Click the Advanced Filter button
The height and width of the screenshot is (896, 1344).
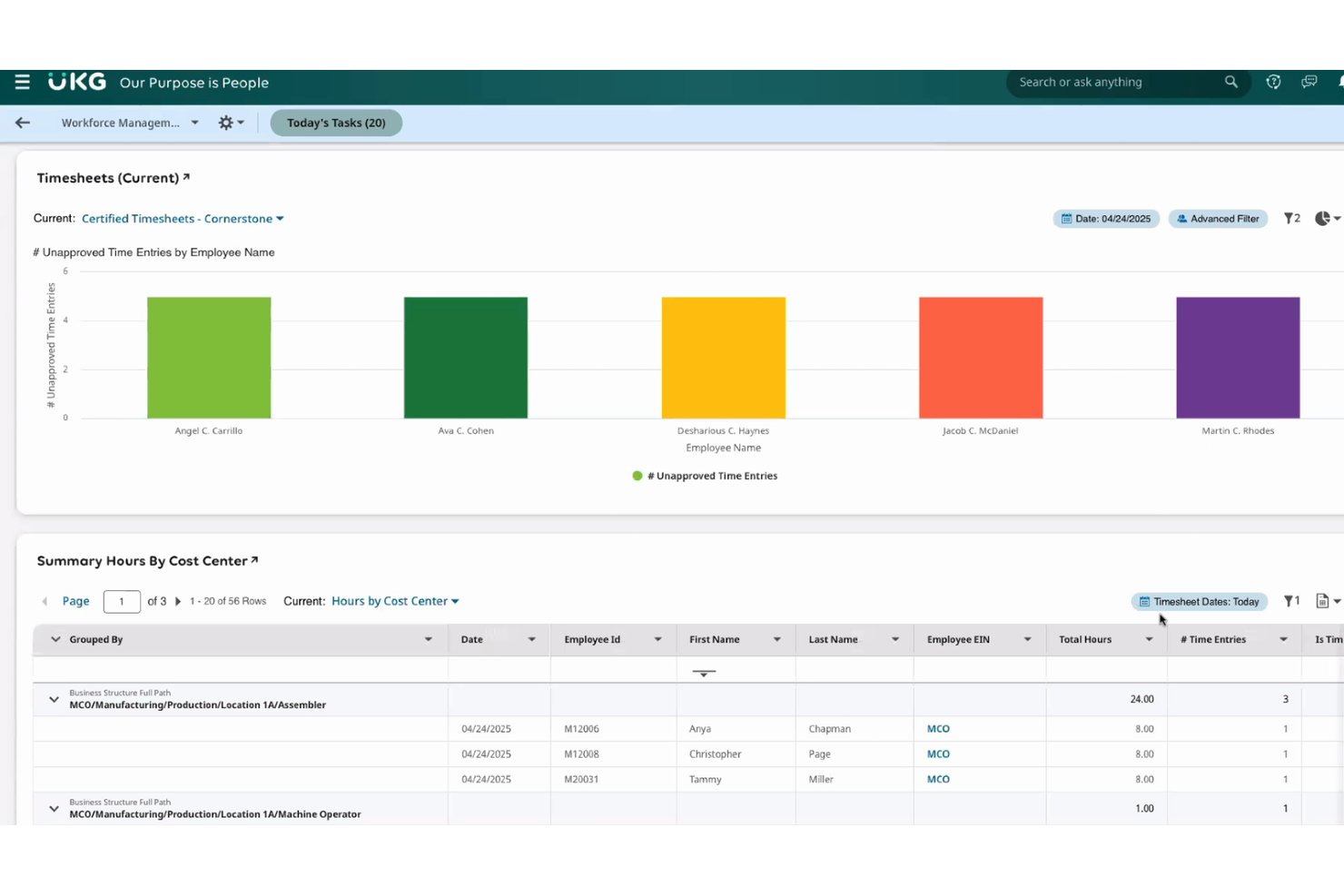point(1217,219)
